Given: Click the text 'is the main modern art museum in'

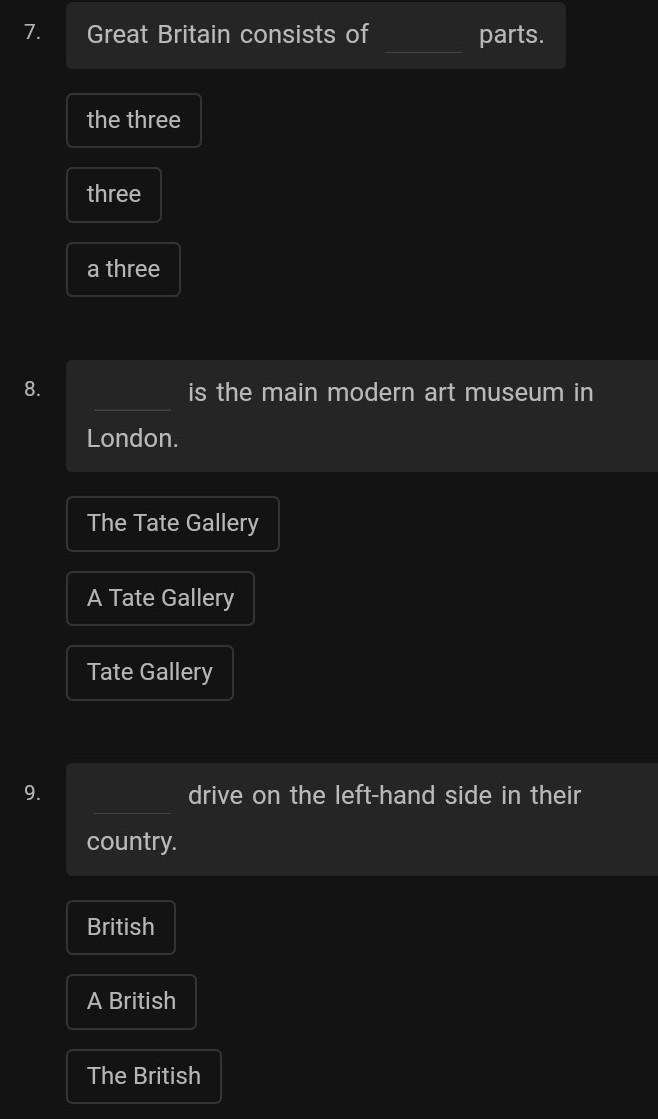Looking at the screenshot, I should point(390,393).
